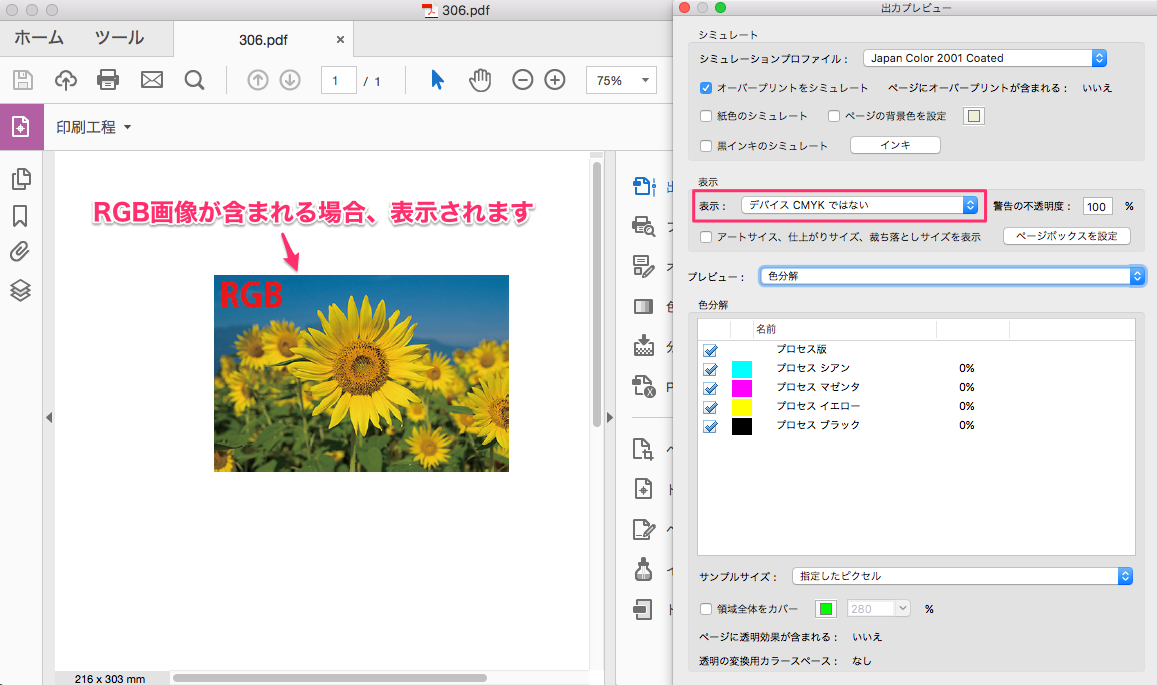This screenshot has width=1157, height=685.
Task: Uncheck the プロセス シアン separation
Action: pos(711,369)
